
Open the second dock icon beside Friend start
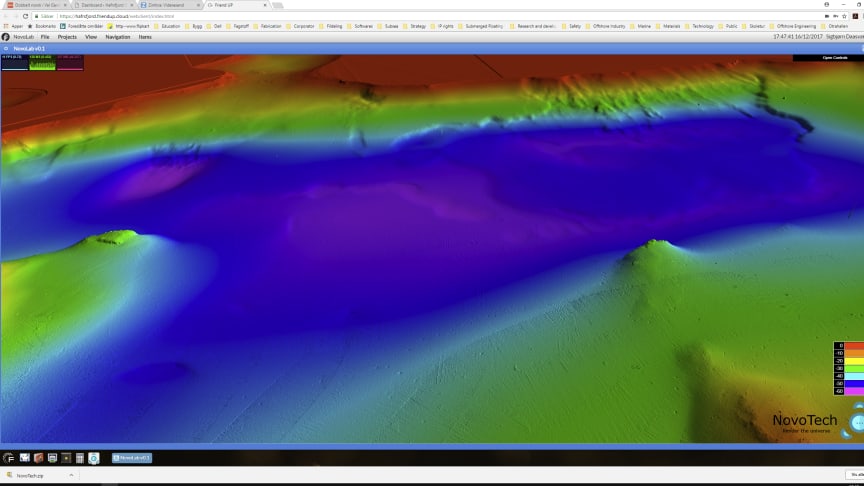click(x=25, y=458)
